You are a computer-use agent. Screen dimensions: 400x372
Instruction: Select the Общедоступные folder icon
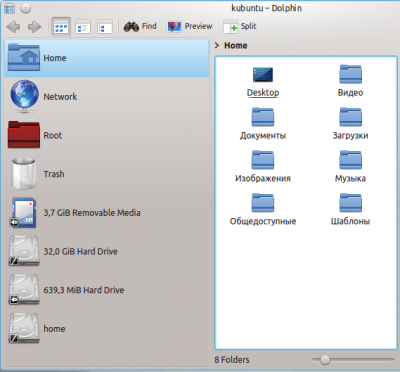click(263, 202)
